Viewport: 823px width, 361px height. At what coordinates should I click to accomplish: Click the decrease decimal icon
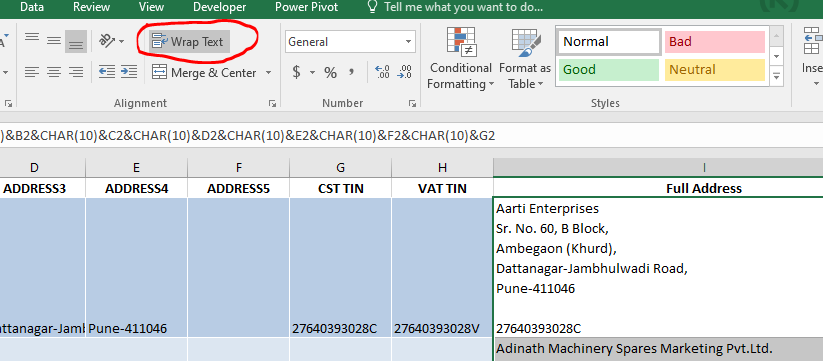click(405, 72)
